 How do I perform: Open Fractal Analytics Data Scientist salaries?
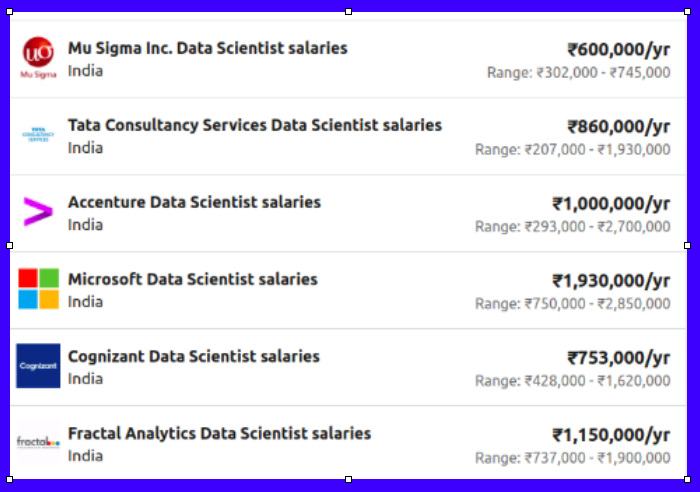point(219,433)
